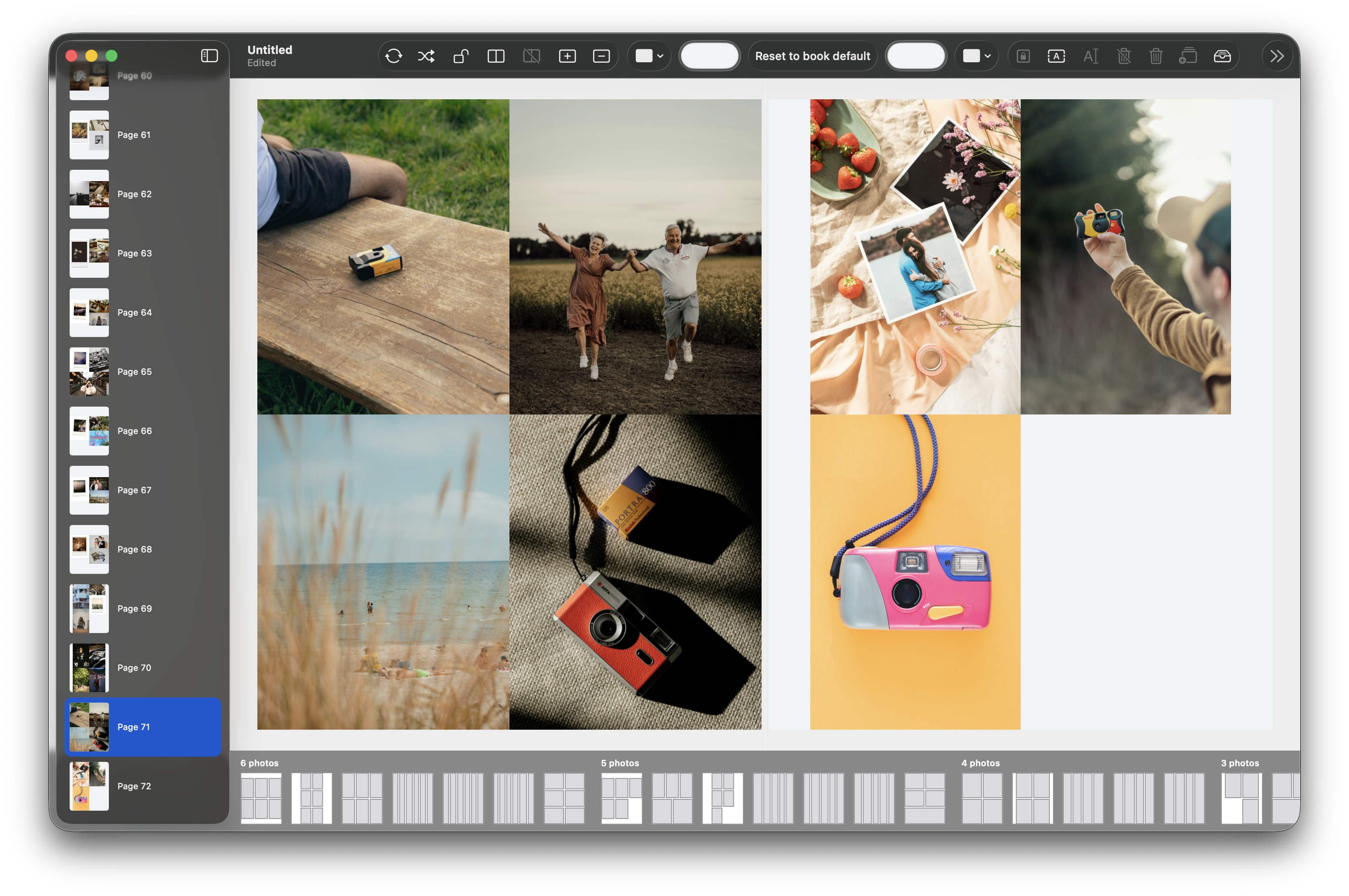Click the crossed-out page split icon

tap(531, 56)
